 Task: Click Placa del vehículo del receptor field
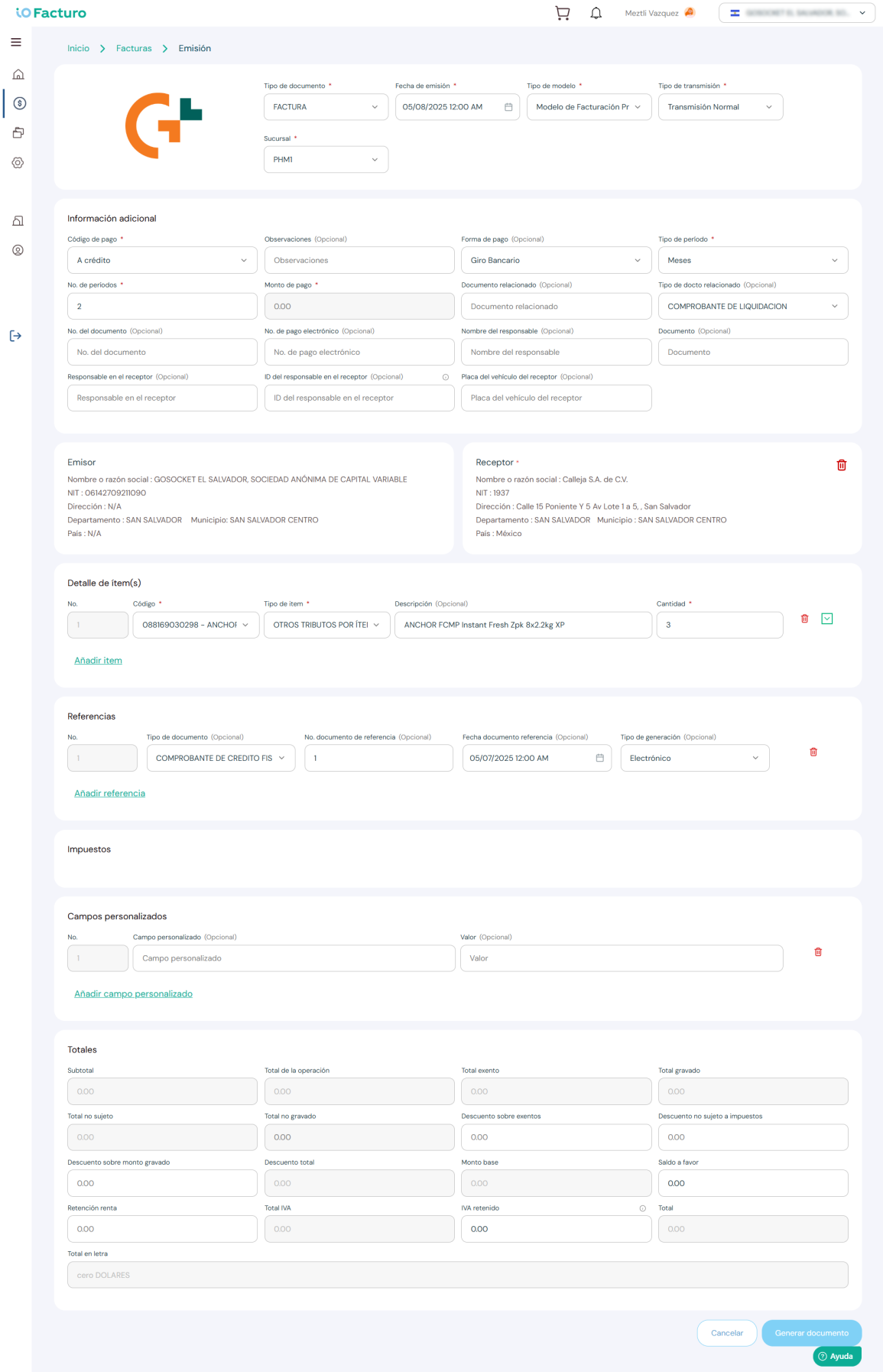click(556, 398)
